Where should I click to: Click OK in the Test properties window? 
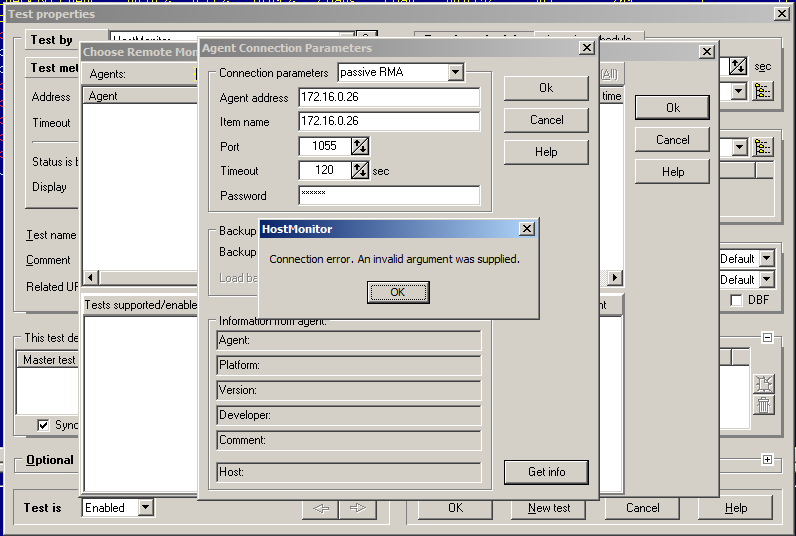click(x=455, y=508)
